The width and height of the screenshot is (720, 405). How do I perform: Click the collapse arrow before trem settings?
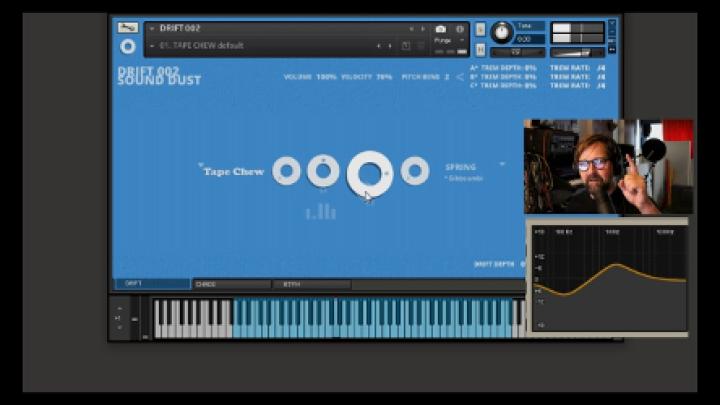460,77
